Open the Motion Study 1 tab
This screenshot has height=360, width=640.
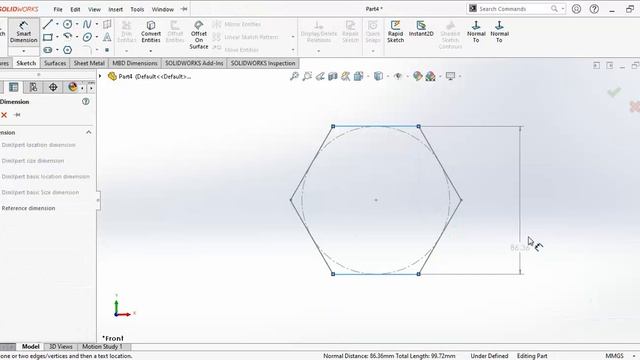[x=102, y=347]
